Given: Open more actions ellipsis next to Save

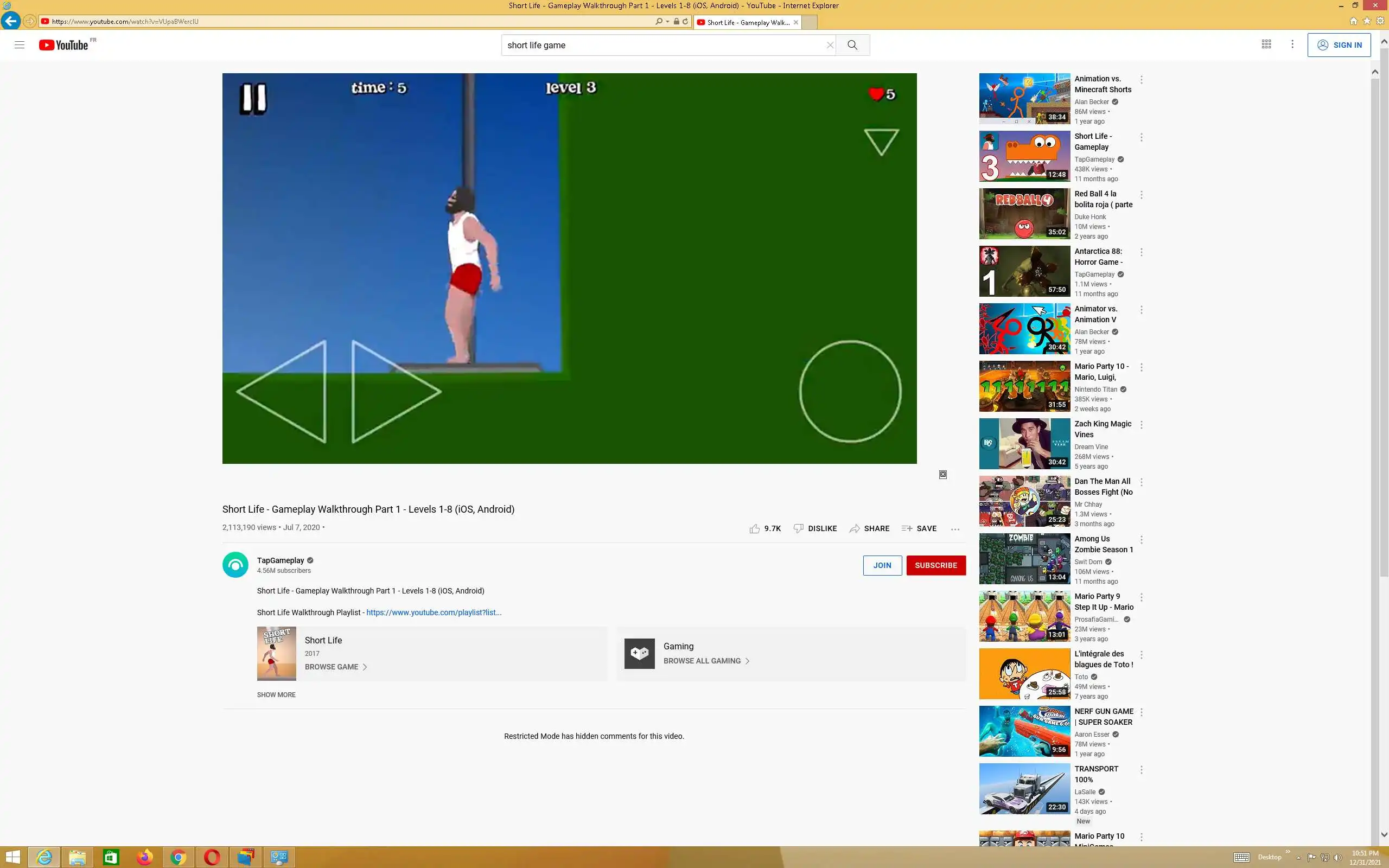Looking at the screenshot, I should [x=955, y=529].
